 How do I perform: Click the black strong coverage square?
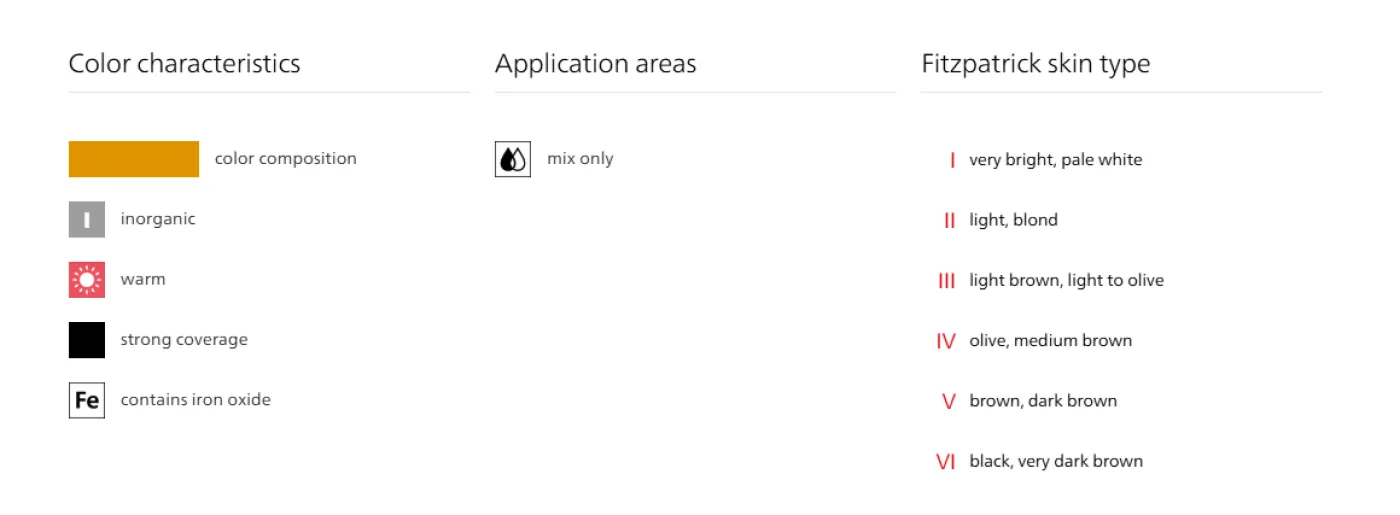click(x=87, y=340)
